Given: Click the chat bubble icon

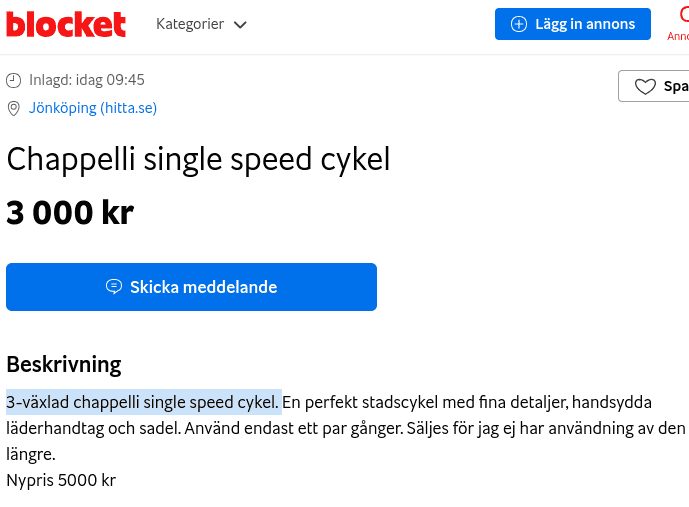Looking at the screenshot, I should click(114, 287).
